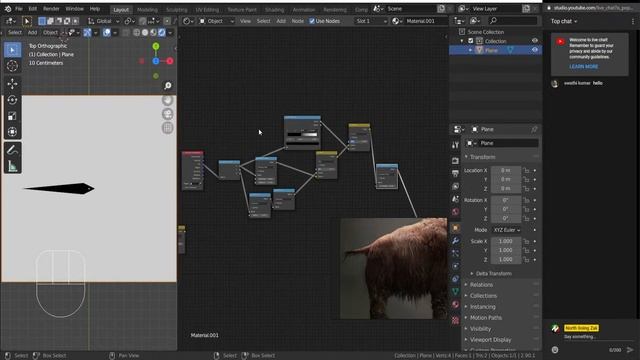Open the Particles properties tab
The height and width of the screenshot is (360, 640).
[456, 253]
